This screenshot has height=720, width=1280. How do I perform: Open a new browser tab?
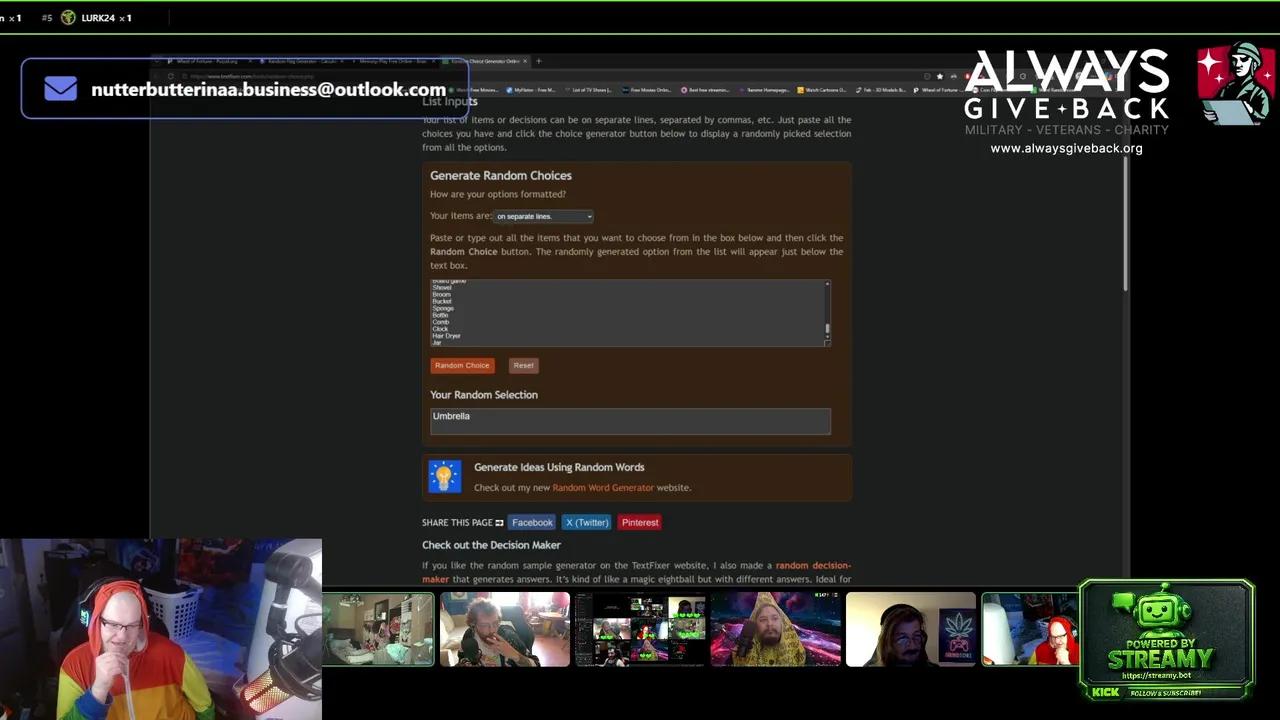pos(538,61)
